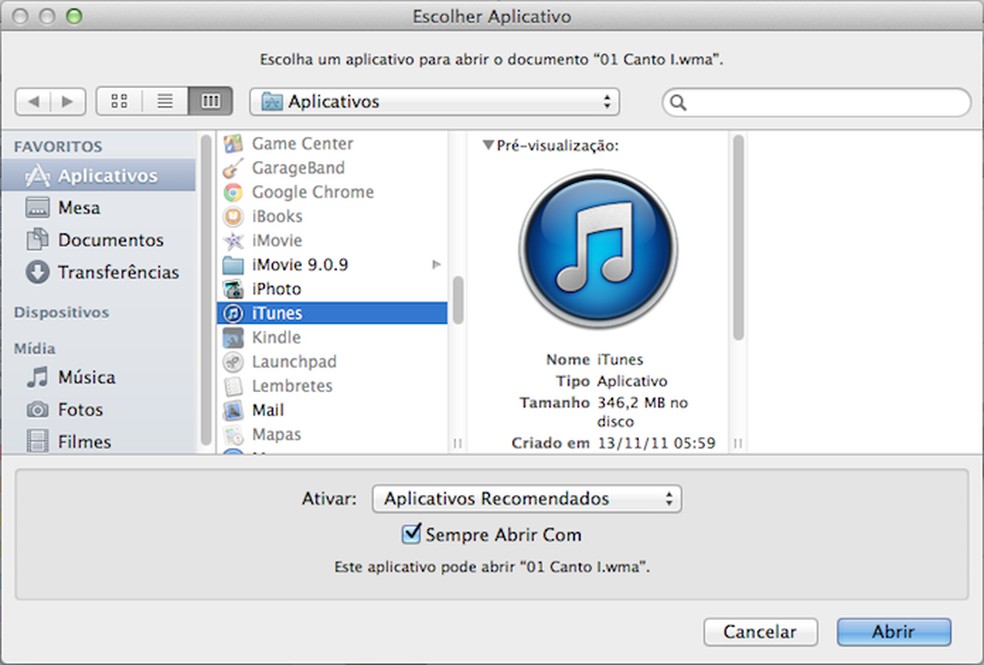Switch to column view

tap(210, 101)
